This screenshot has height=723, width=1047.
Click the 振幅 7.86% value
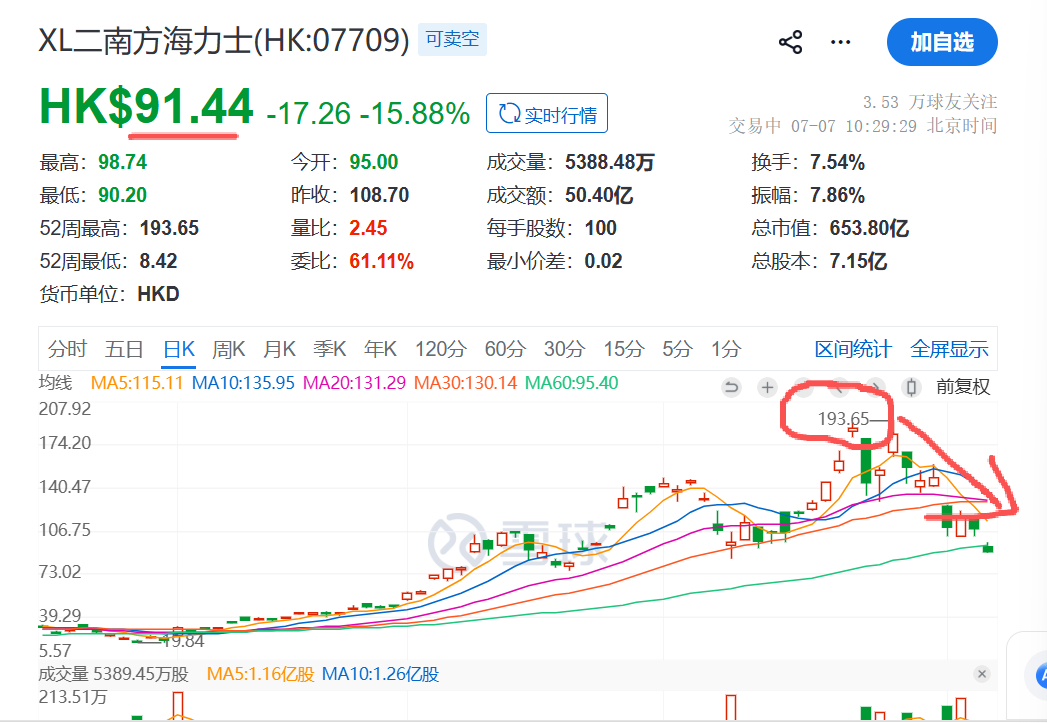(x=837, y=195)
